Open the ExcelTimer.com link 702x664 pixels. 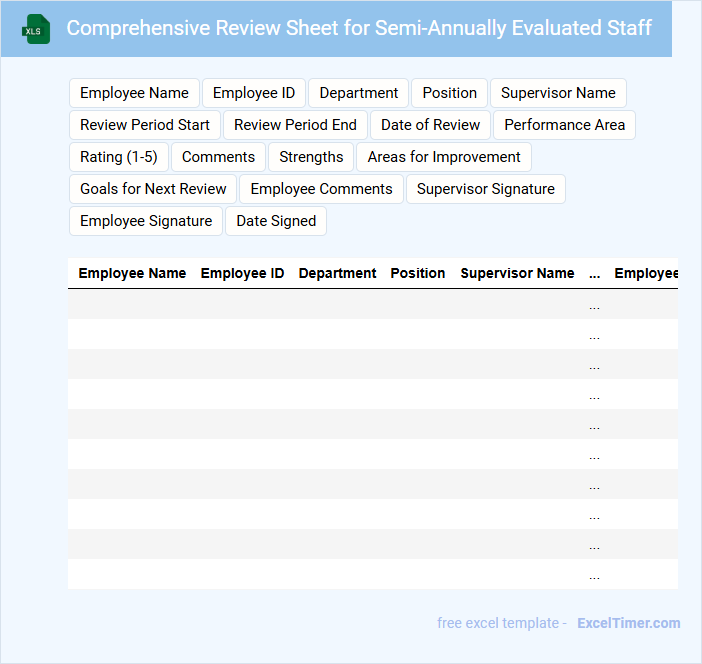click(x=628, y=623)
